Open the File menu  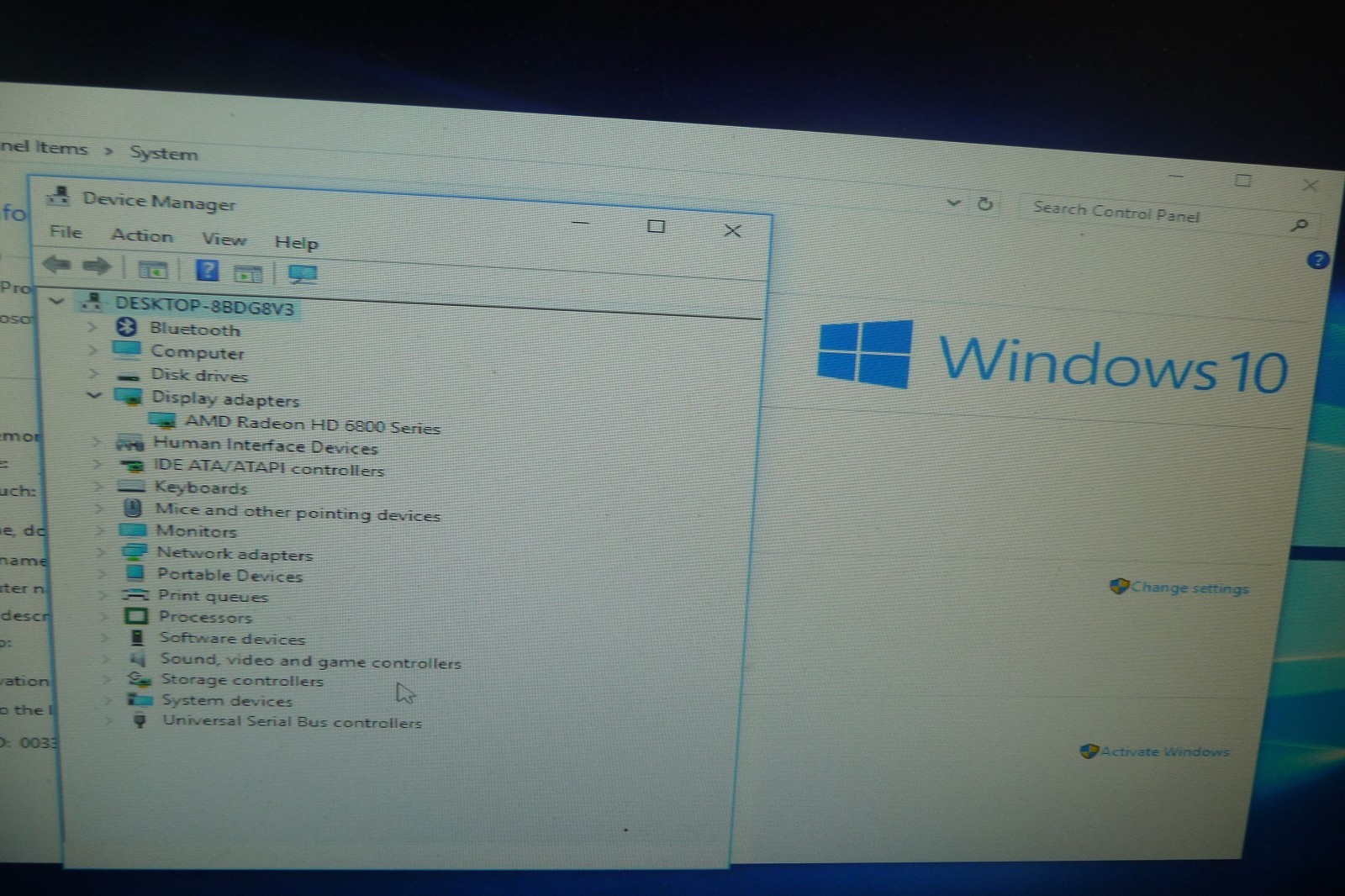[66, 231]
